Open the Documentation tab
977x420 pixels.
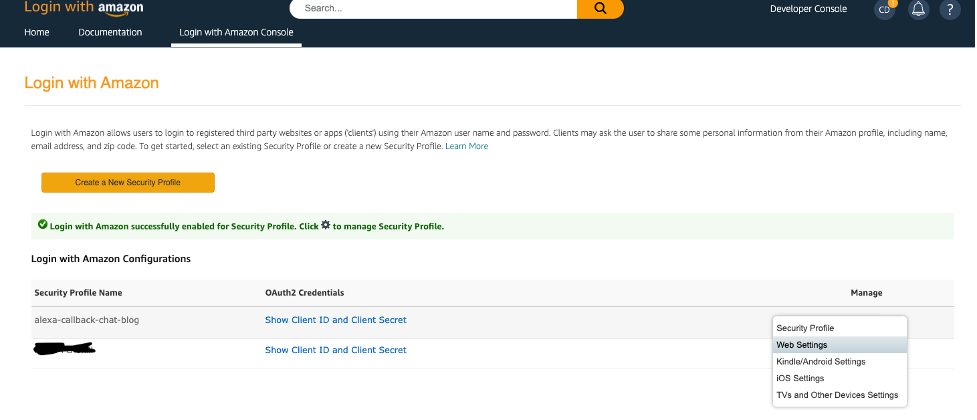coord(110,32)
